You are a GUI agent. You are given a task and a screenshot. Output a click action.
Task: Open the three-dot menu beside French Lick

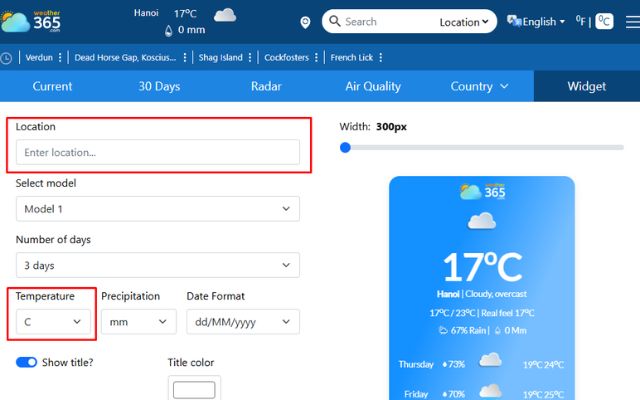point(380,57)
